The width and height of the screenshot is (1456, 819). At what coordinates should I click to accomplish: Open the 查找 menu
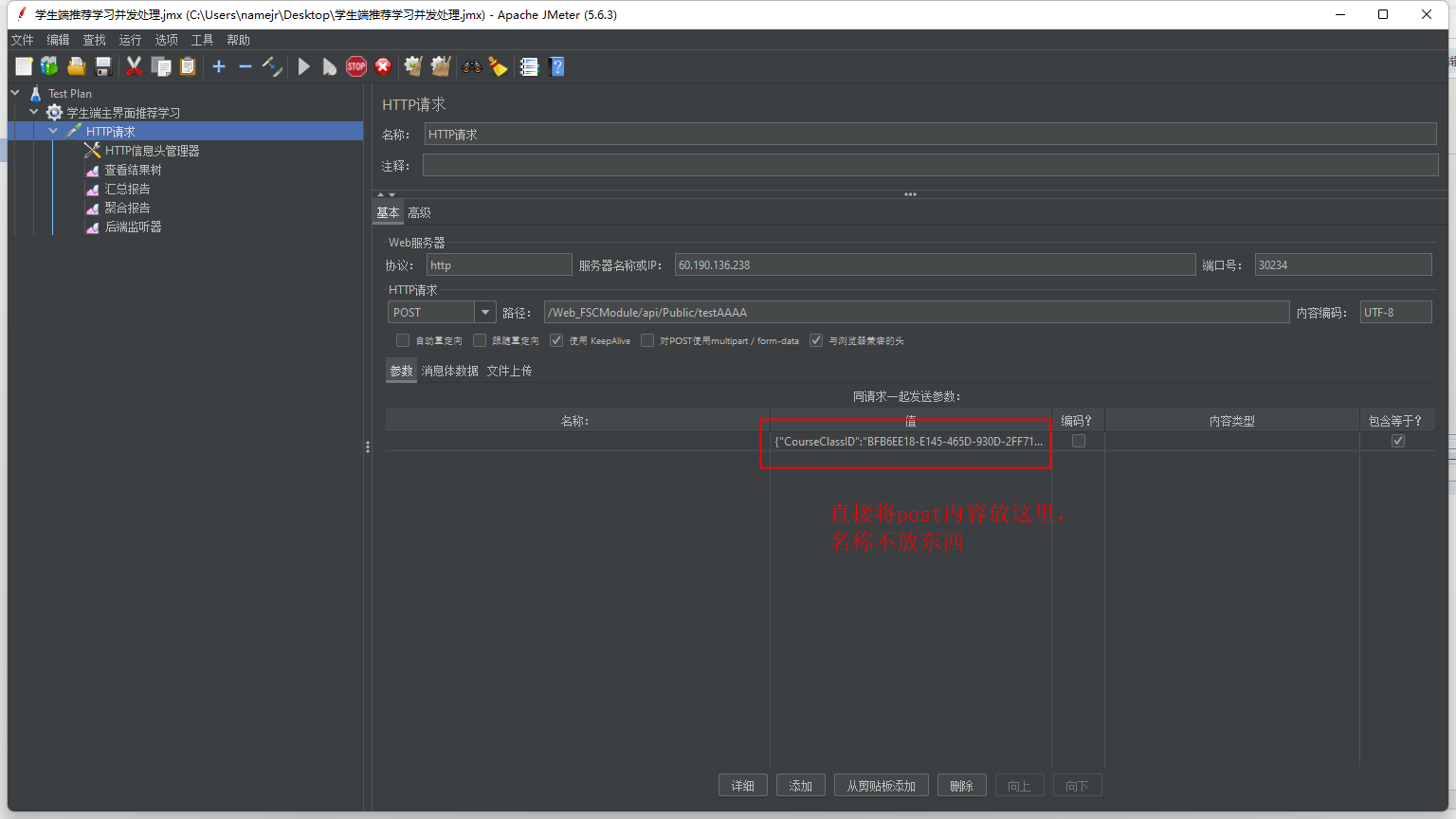[94, 40]
